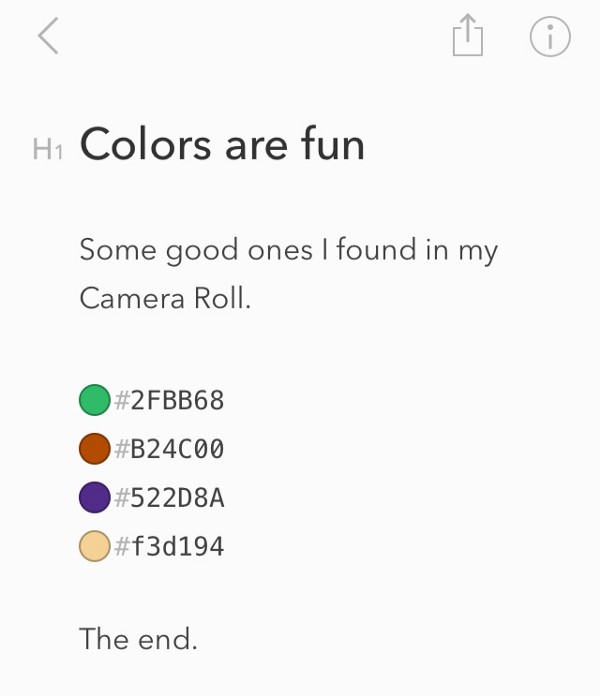Tap the #522D8A hex code text
600x696 pixels.
click(x=169, y=497)
